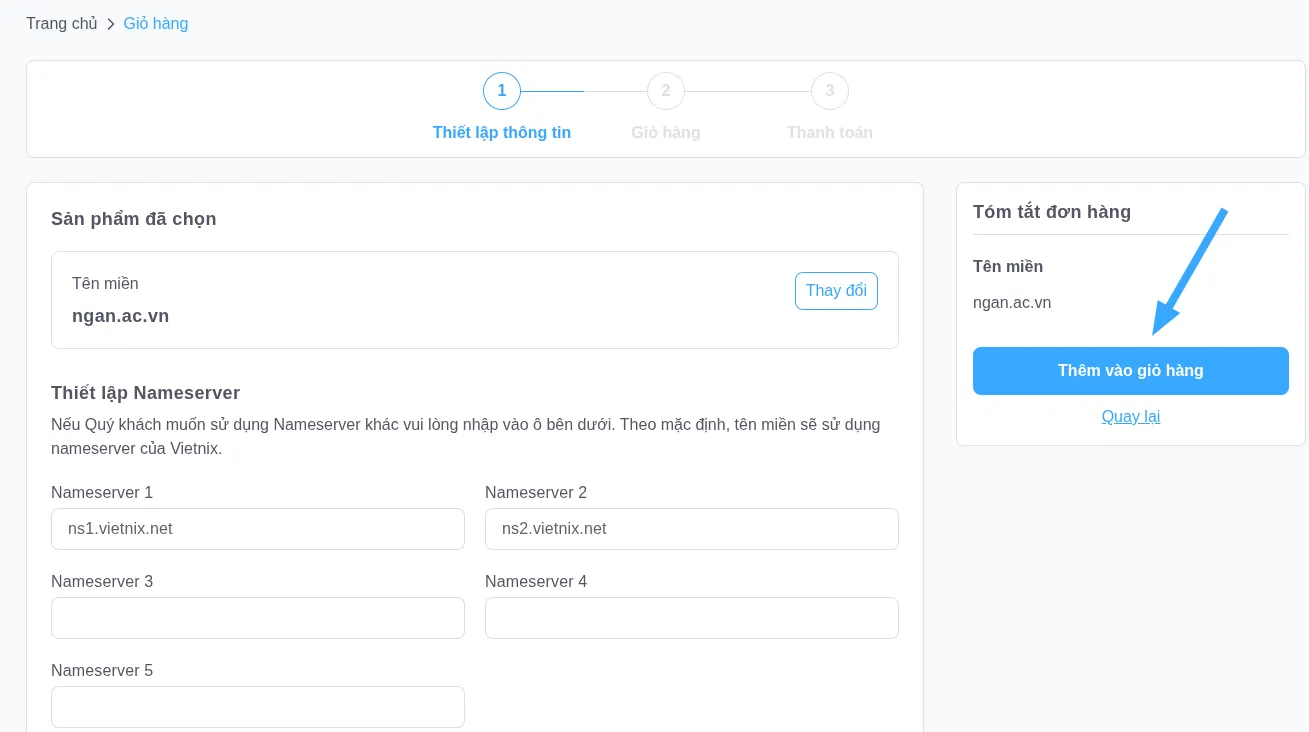Open the Giỏ hàng breadcrumb link
Screen dimensions: 1309x732
155,23
